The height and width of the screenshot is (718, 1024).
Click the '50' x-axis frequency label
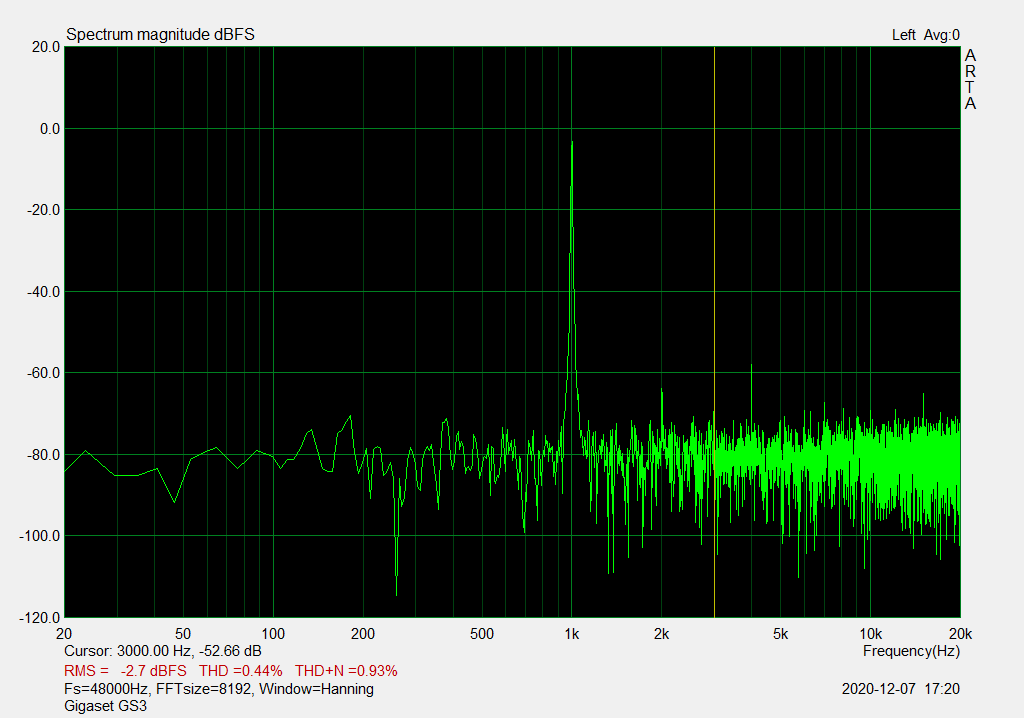183,634
